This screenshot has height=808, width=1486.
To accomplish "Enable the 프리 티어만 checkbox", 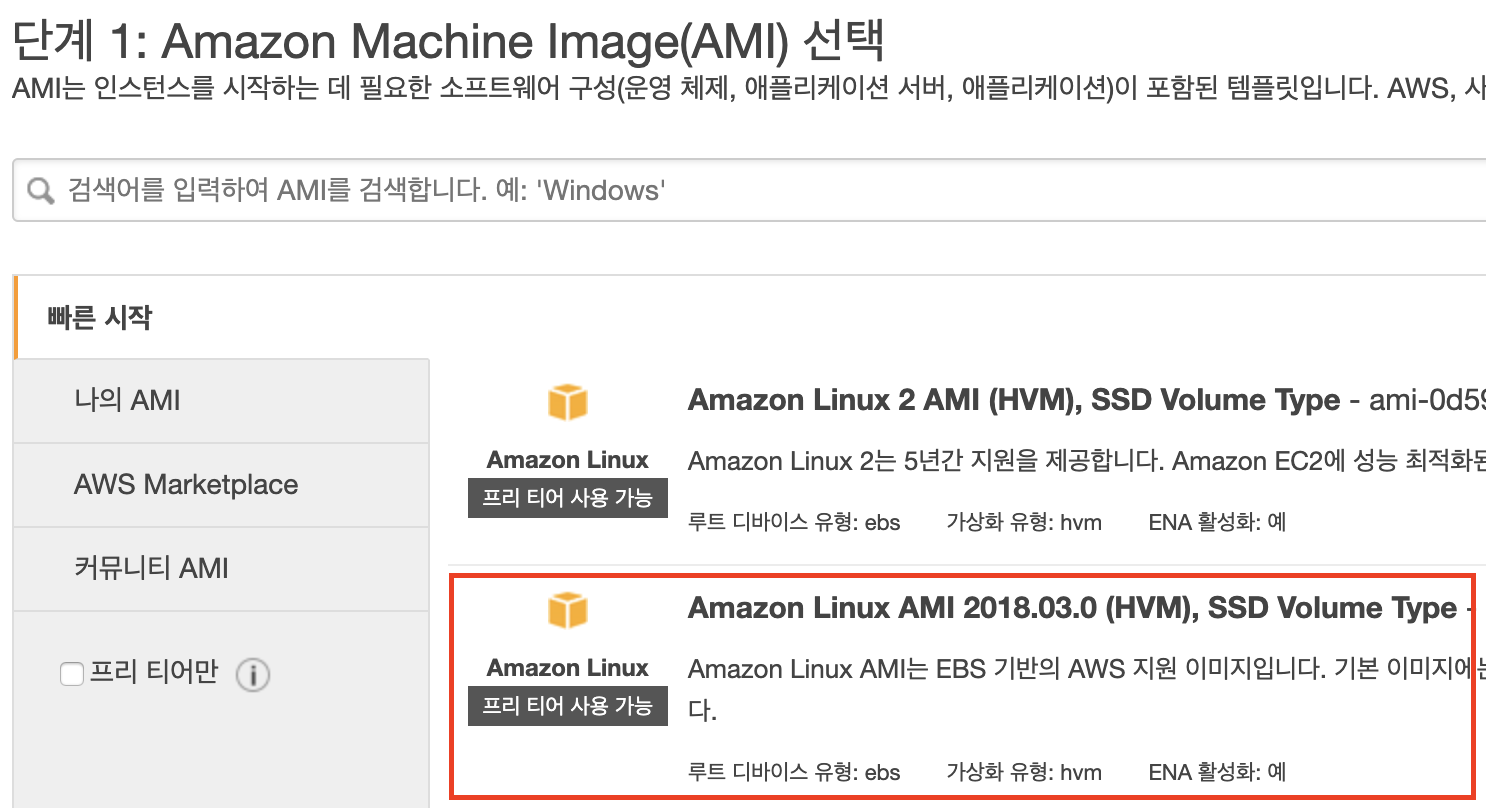I will 72,674.
